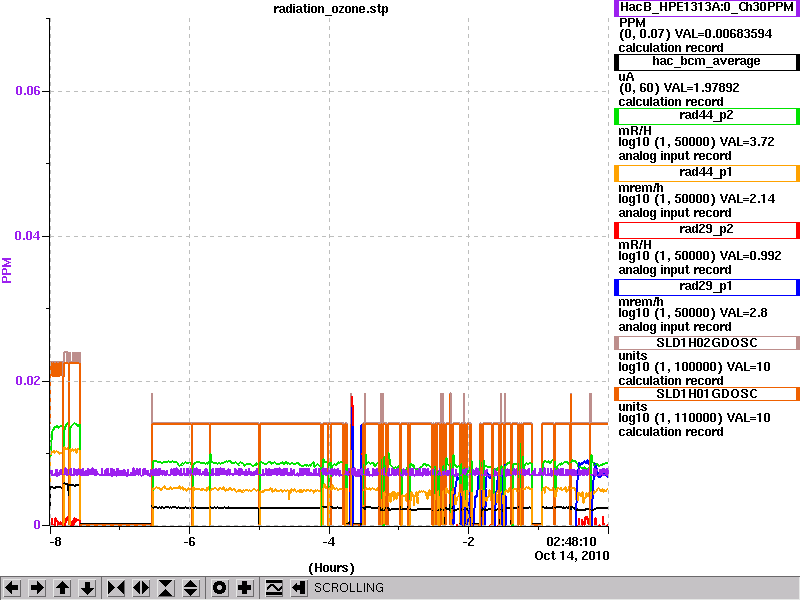Click the uA units label
The width and height of the screenshot is (800, 600).
click(x=627, y=77)
